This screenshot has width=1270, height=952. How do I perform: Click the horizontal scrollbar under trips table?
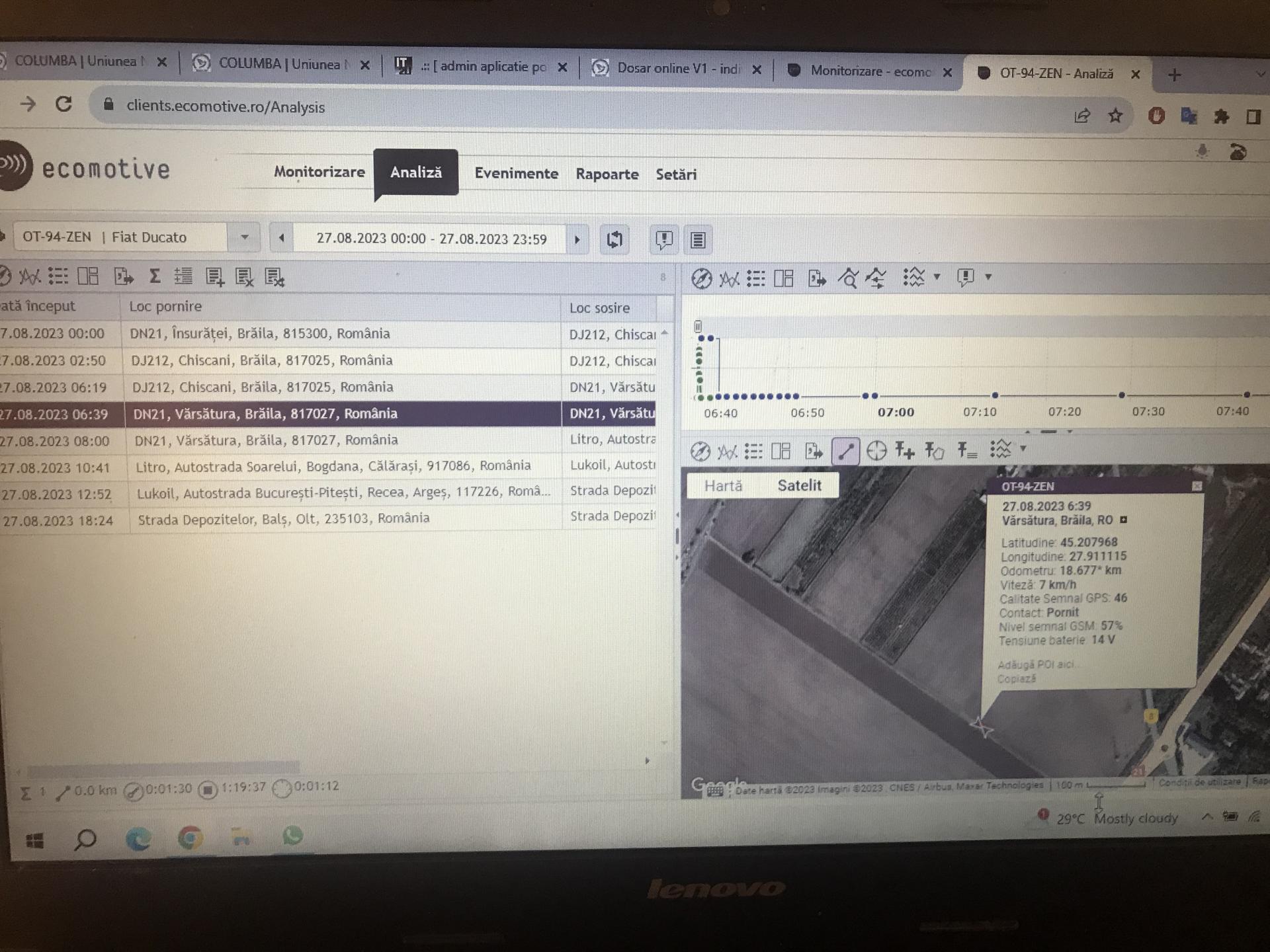pyautogui.click(x=164, y=767)
